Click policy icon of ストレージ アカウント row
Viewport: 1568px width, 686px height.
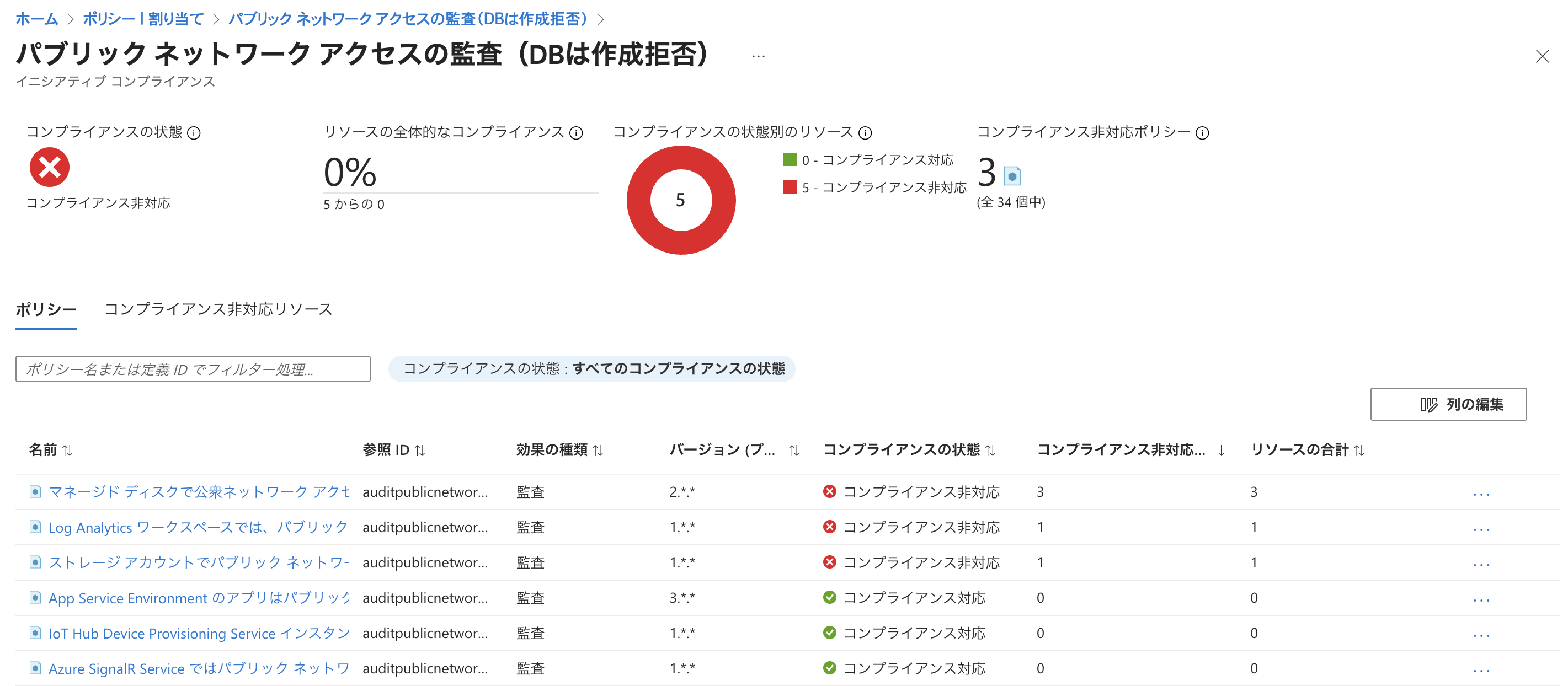pos(35,562)
